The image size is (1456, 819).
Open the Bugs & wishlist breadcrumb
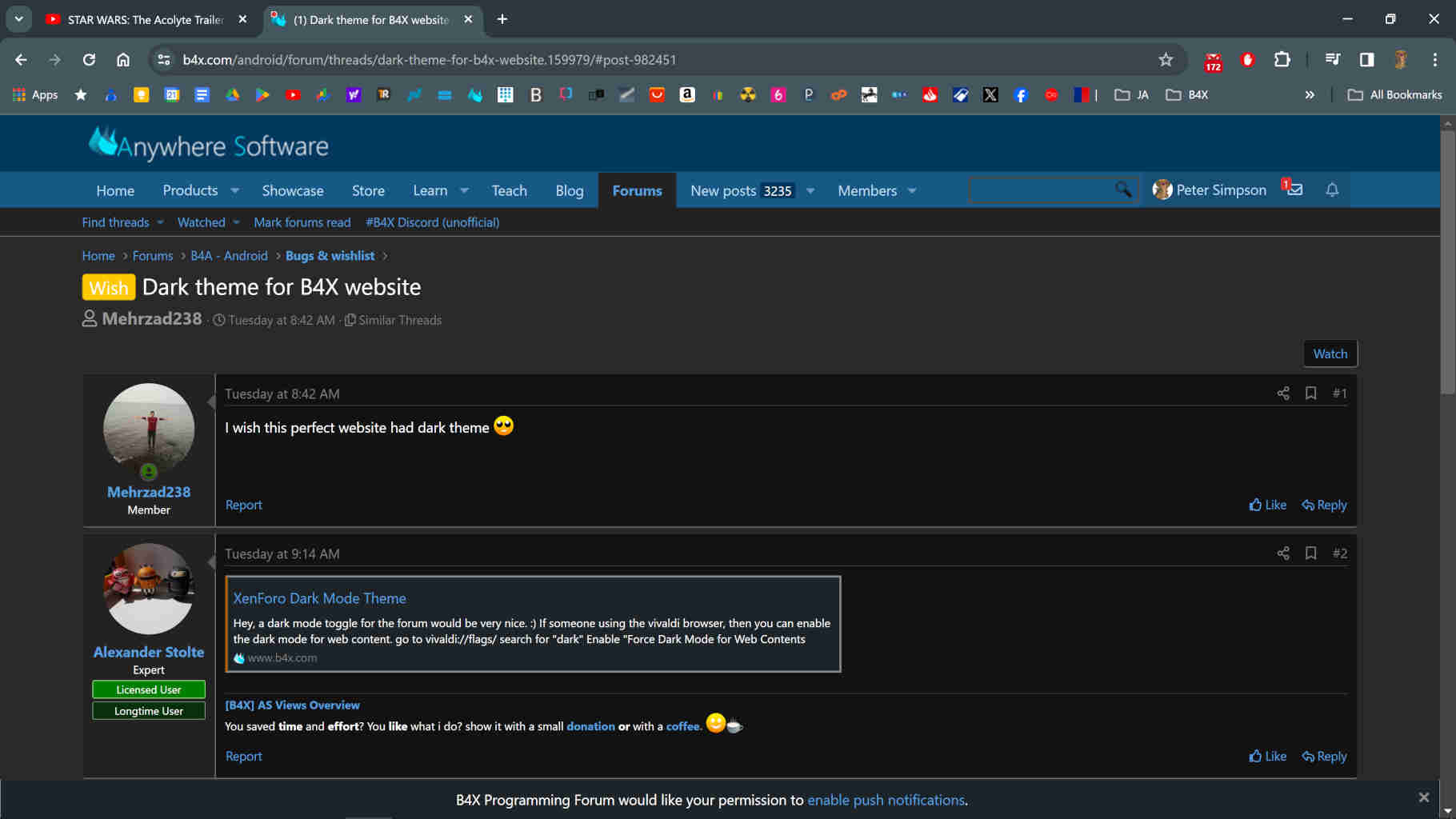(x=330, y=256)
